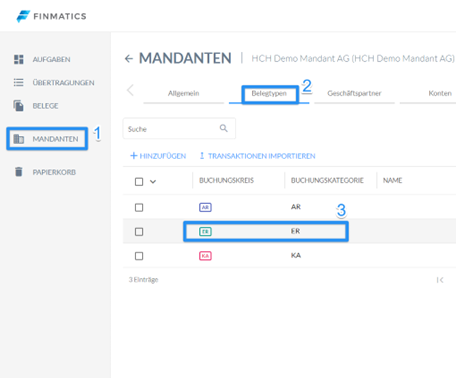Viewport: 457px width, 379px height.
Task: Switch to the Geschäftspartner tab
Action: [x=354, y=93]
